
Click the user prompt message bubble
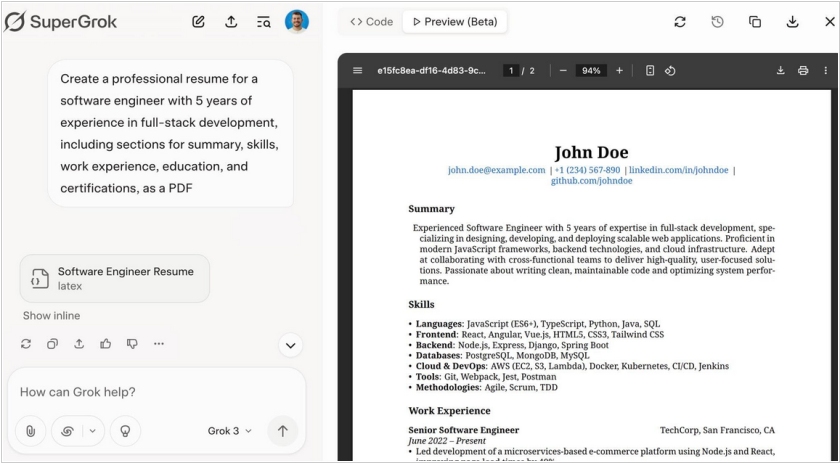[x=170, y=133]
